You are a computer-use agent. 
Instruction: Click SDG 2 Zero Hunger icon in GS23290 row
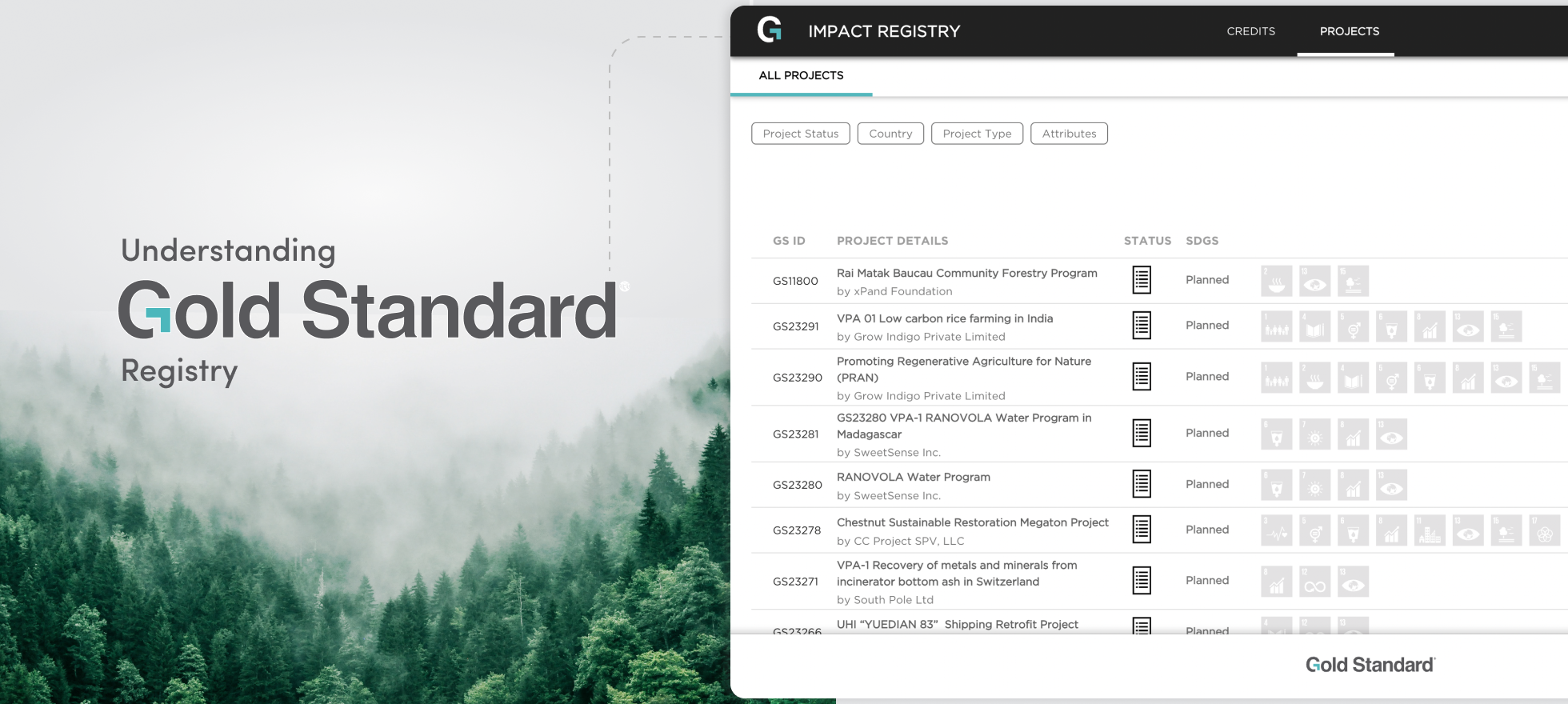pos(1315,378)
